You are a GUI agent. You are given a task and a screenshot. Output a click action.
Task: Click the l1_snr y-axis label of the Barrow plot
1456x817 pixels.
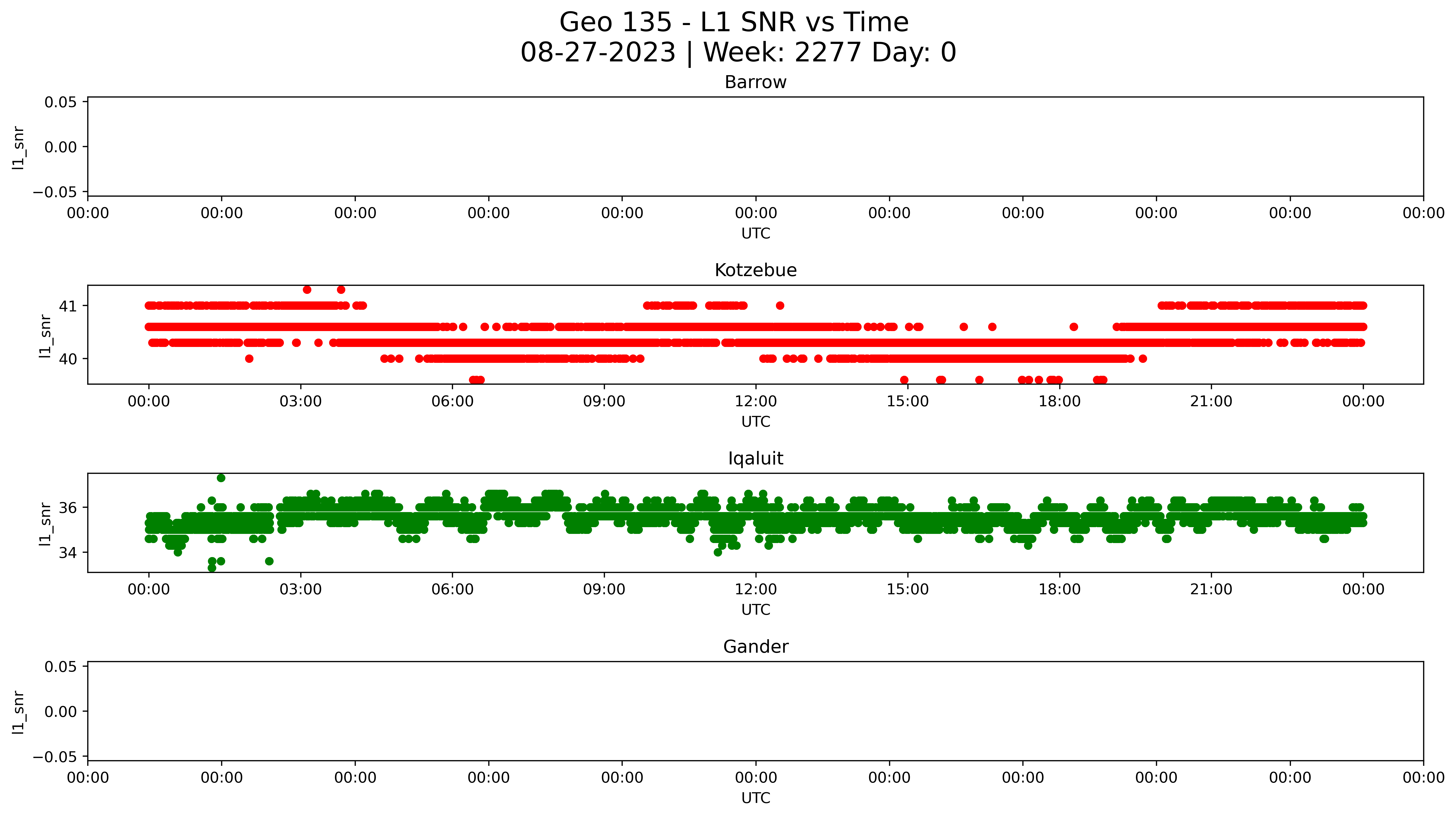tap(19, 148)
